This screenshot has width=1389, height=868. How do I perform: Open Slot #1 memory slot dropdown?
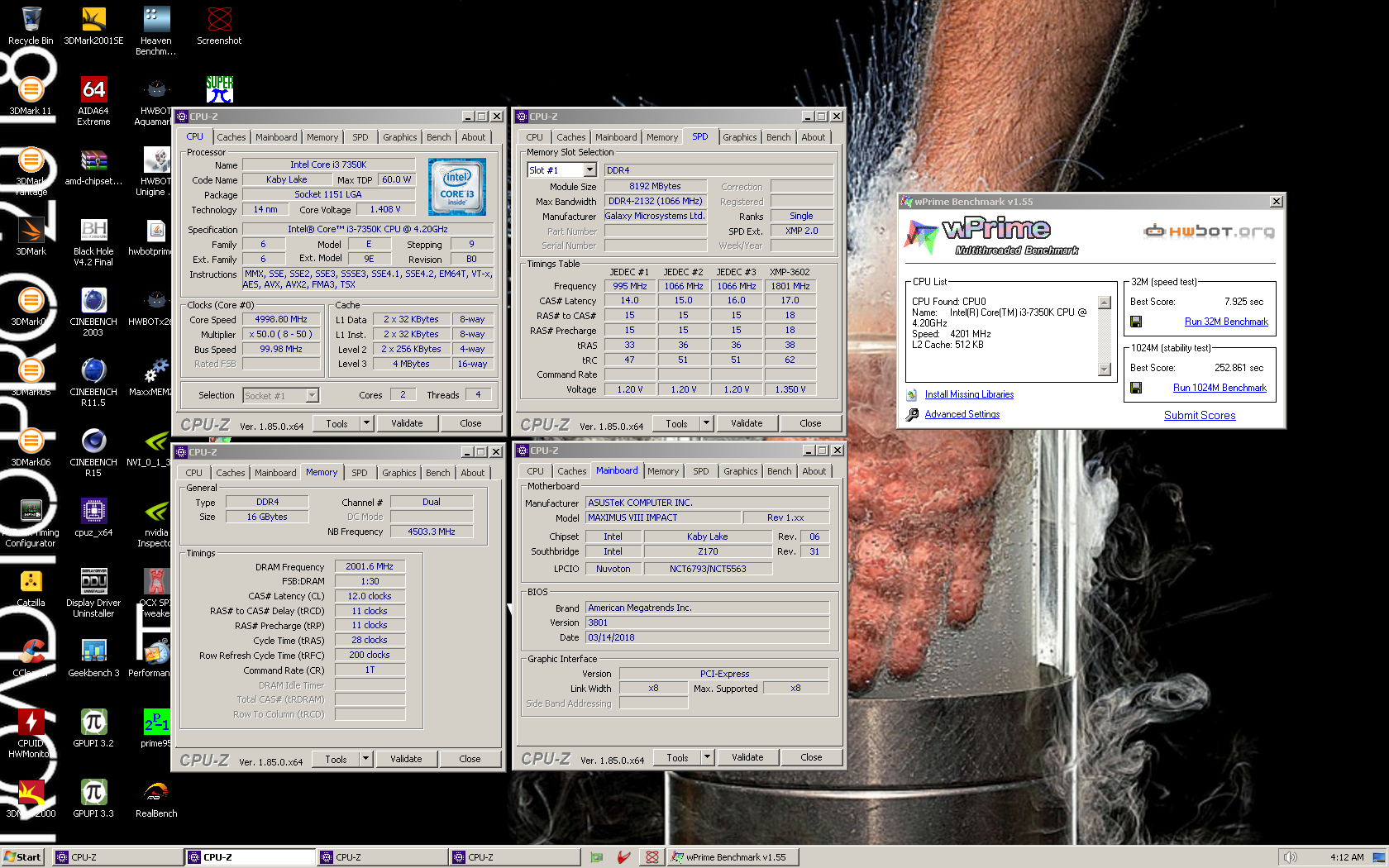tap(590, 170)
